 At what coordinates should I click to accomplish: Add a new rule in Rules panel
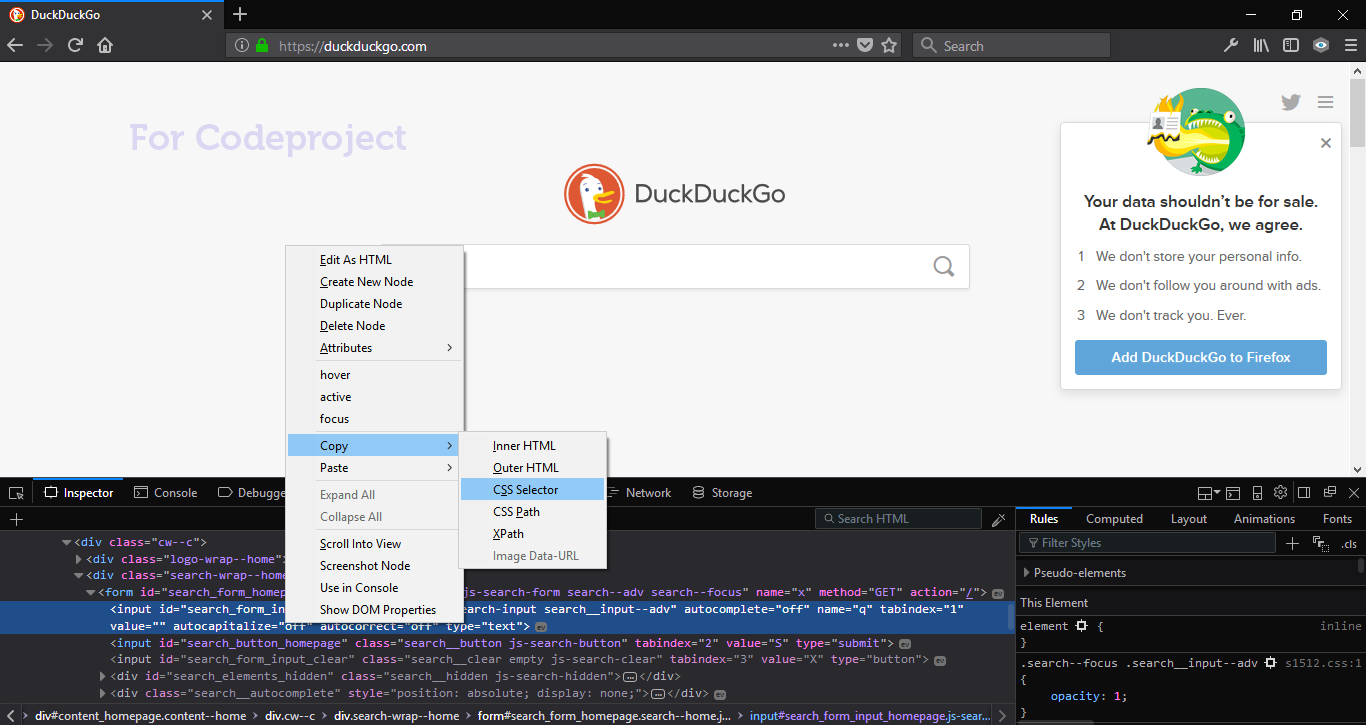(x=1292, y=543)
